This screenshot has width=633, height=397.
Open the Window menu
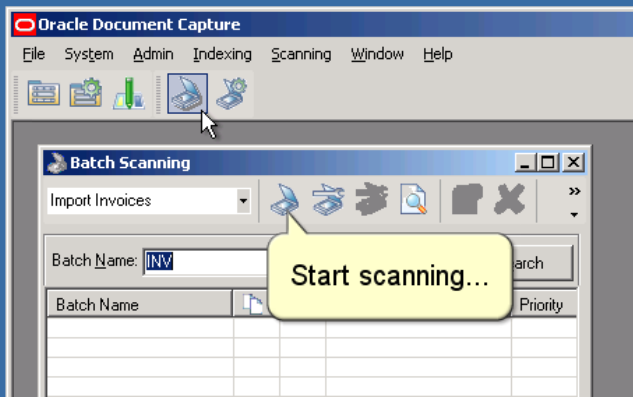377,54
